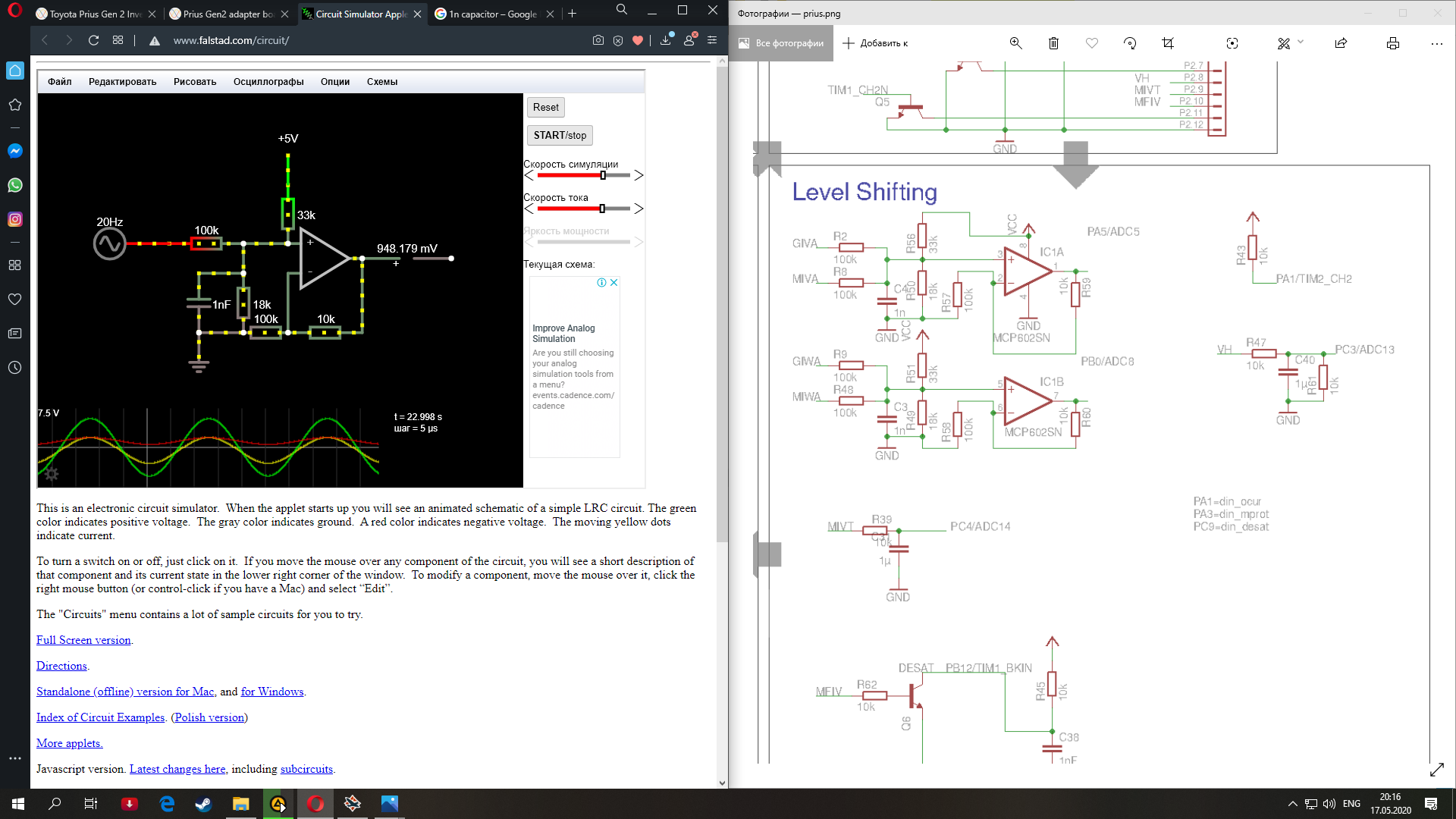Toggle the START/stop simulation button
Image resolution: width=1456 pixels, height=819 pixels.
(560, 135)
